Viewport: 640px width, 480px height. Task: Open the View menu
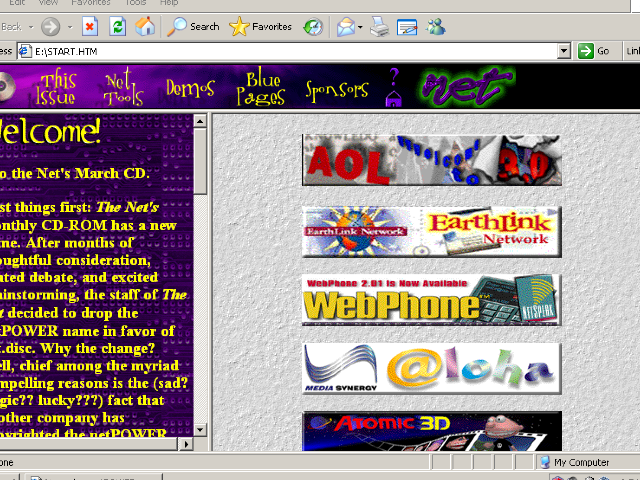coord(48,3)
